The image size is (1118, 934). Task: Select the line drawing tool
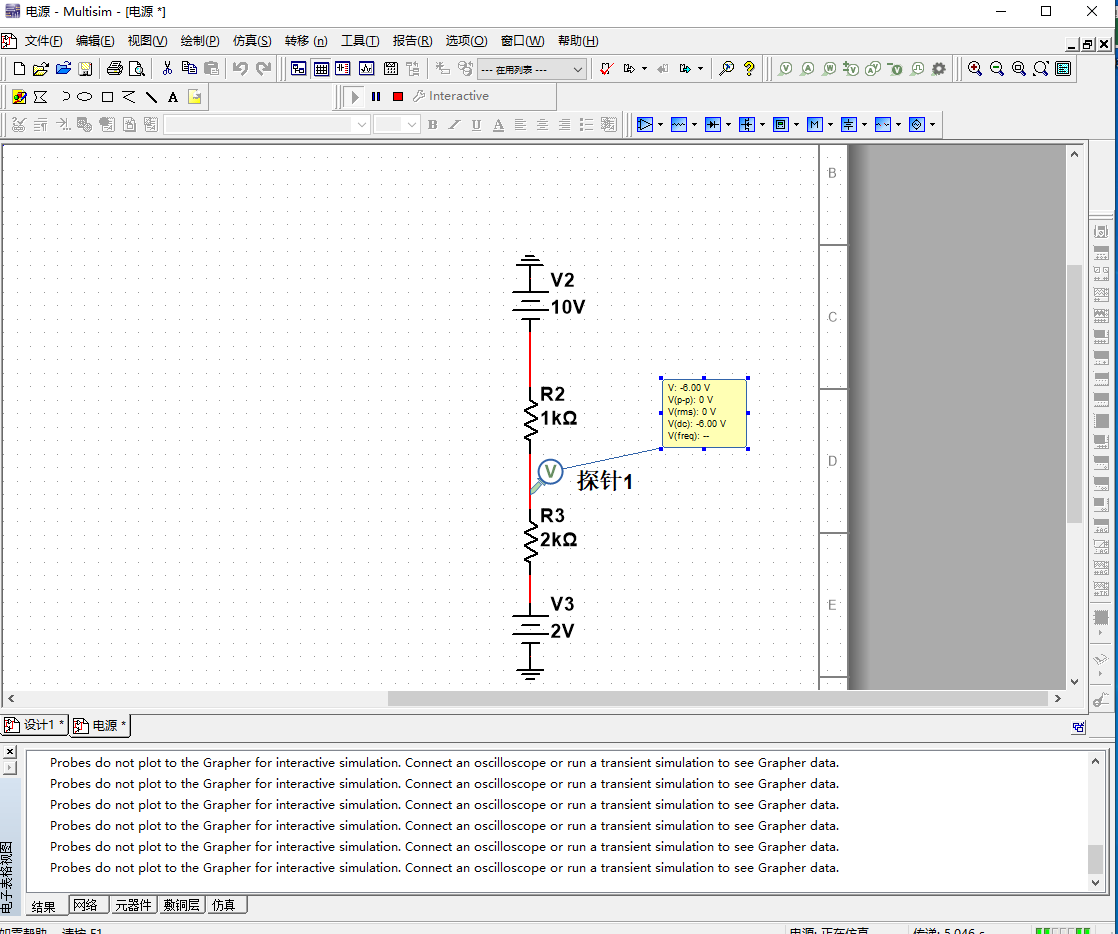151,97
